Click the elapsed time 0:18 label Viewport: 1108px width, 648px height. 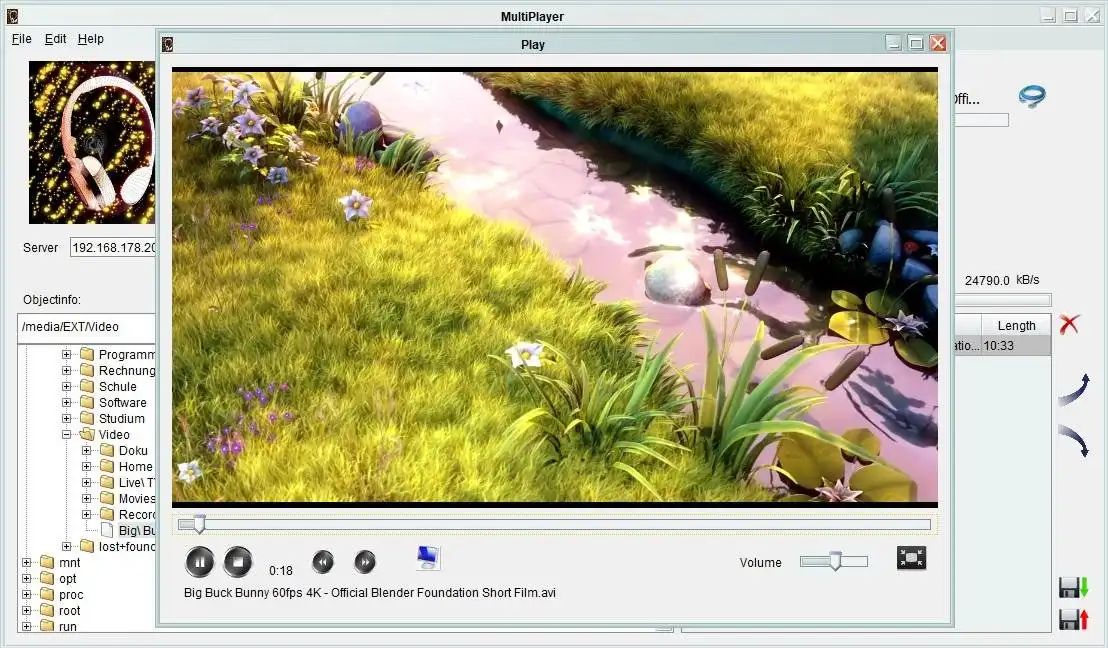pyautogui.click(x=281, y=570)
